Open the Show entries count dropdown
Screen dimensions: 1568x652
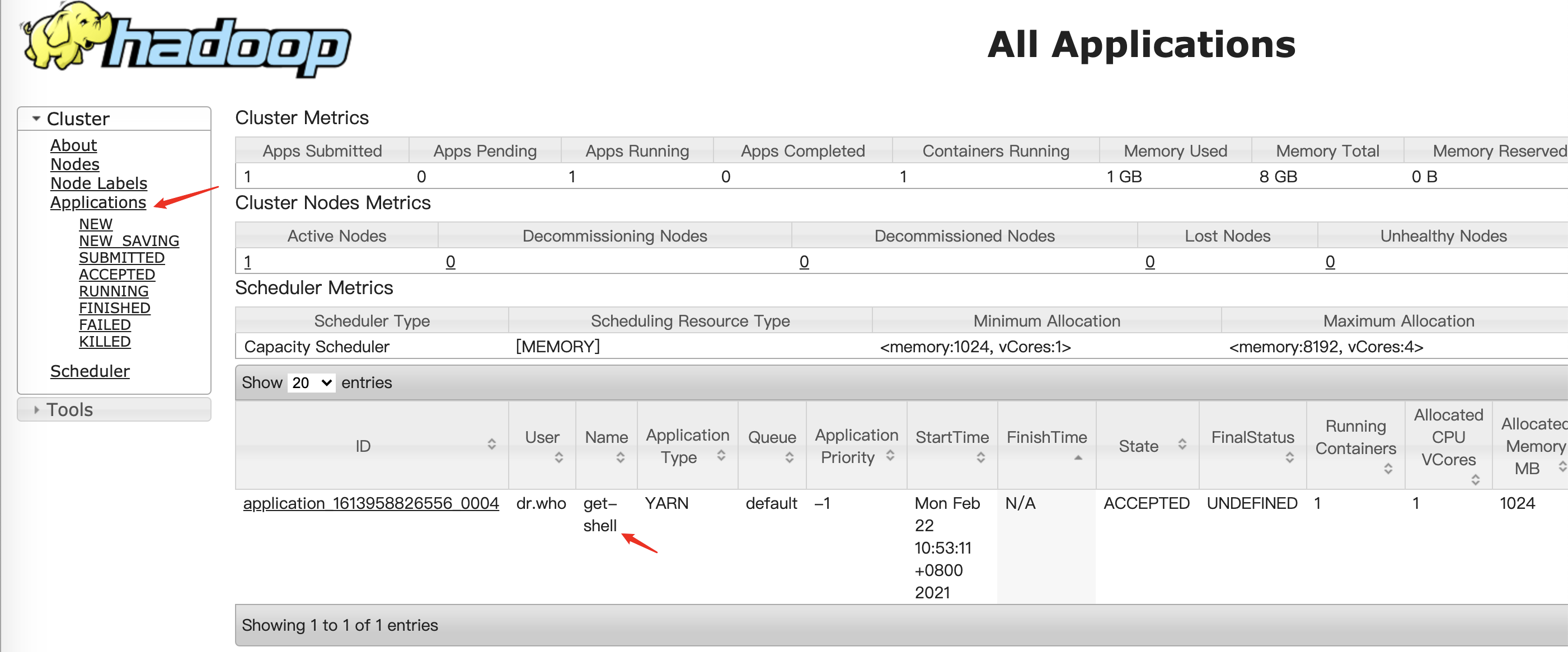coord(311,382)
